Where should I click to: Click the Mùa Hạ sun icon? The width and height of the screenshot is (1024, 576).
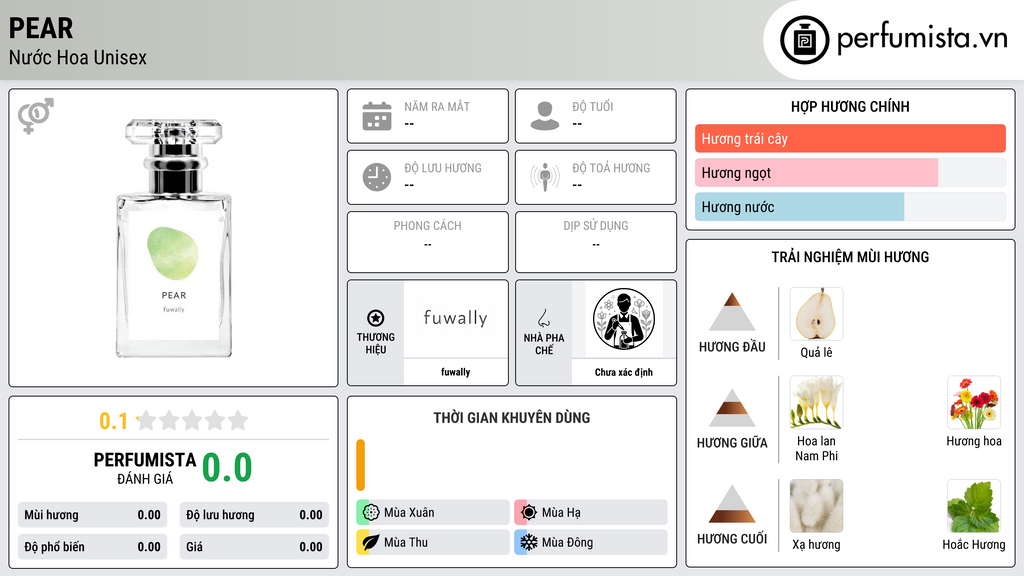529,513
